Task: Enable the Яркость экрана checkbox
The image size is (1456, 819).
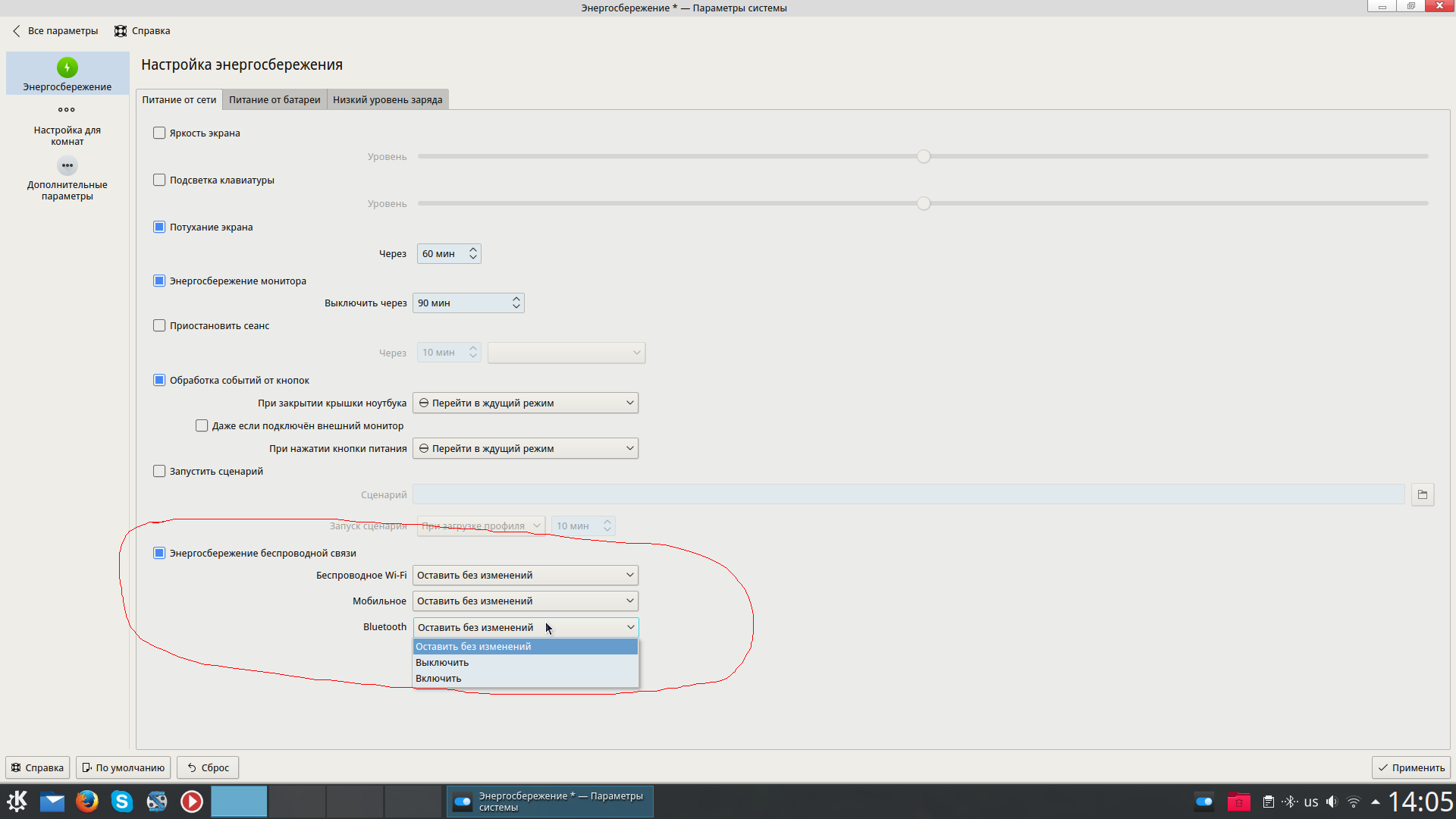Action: tap(159, 133)
